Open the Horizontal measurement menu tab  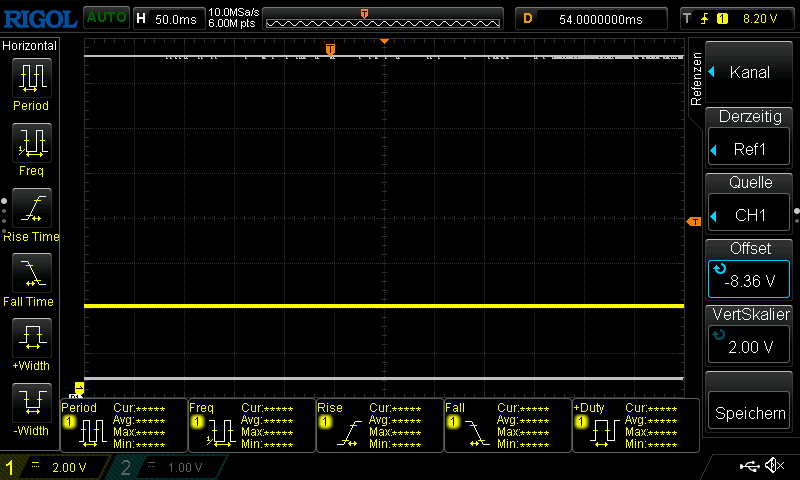click(x=30, y=46)
